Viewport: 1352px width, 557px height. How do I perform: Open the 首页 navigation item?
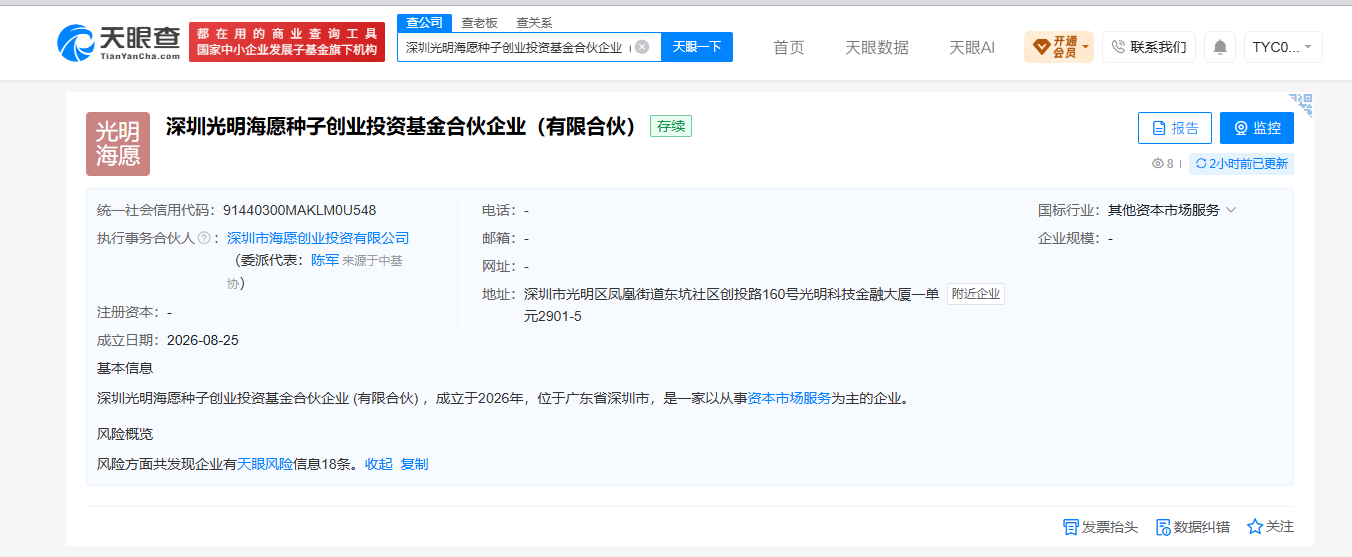[789, 47]
